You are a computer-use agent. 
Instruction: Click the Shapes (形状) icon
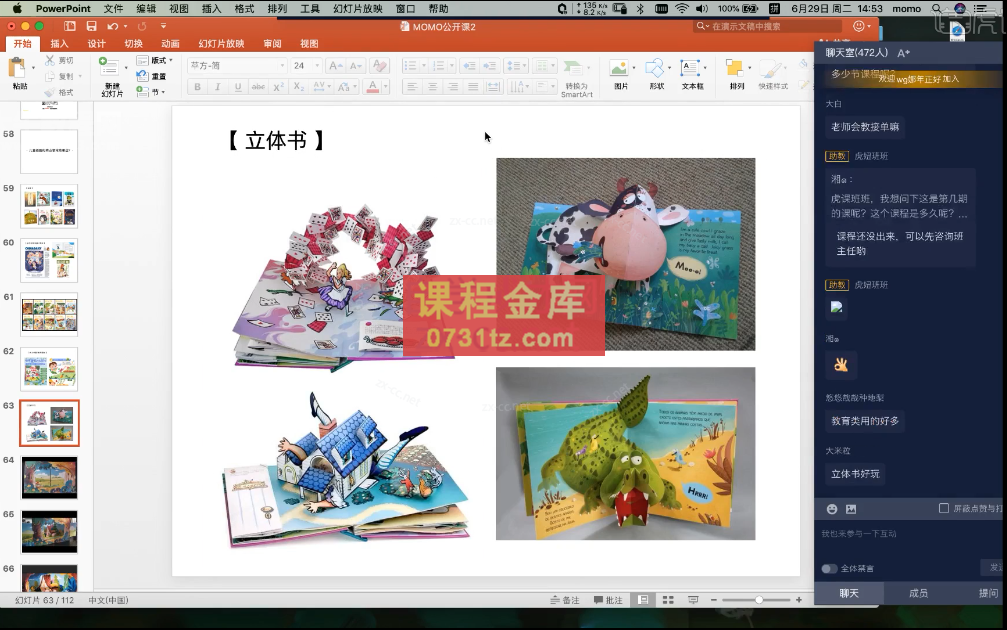click(654, 68)
